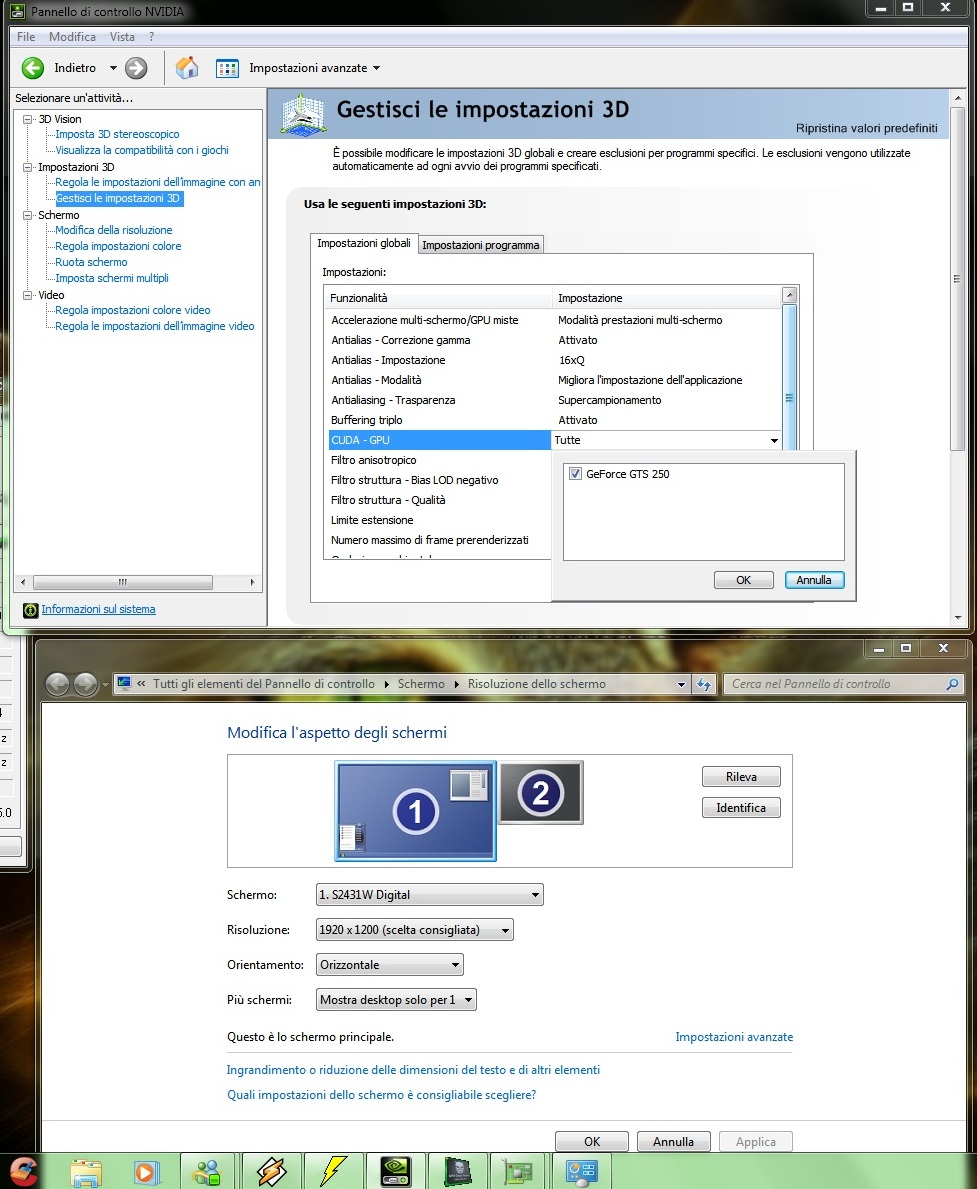Open the Risoluzione dropdown

click(x=414, y=930)
